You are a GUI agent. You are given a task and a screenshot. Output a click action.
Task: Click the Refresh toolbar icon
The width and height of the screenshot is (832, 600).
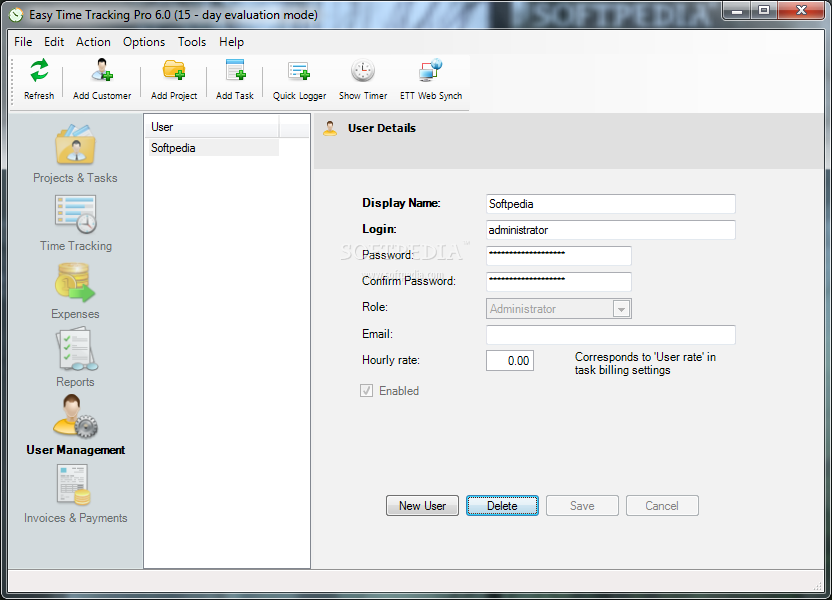39,79
